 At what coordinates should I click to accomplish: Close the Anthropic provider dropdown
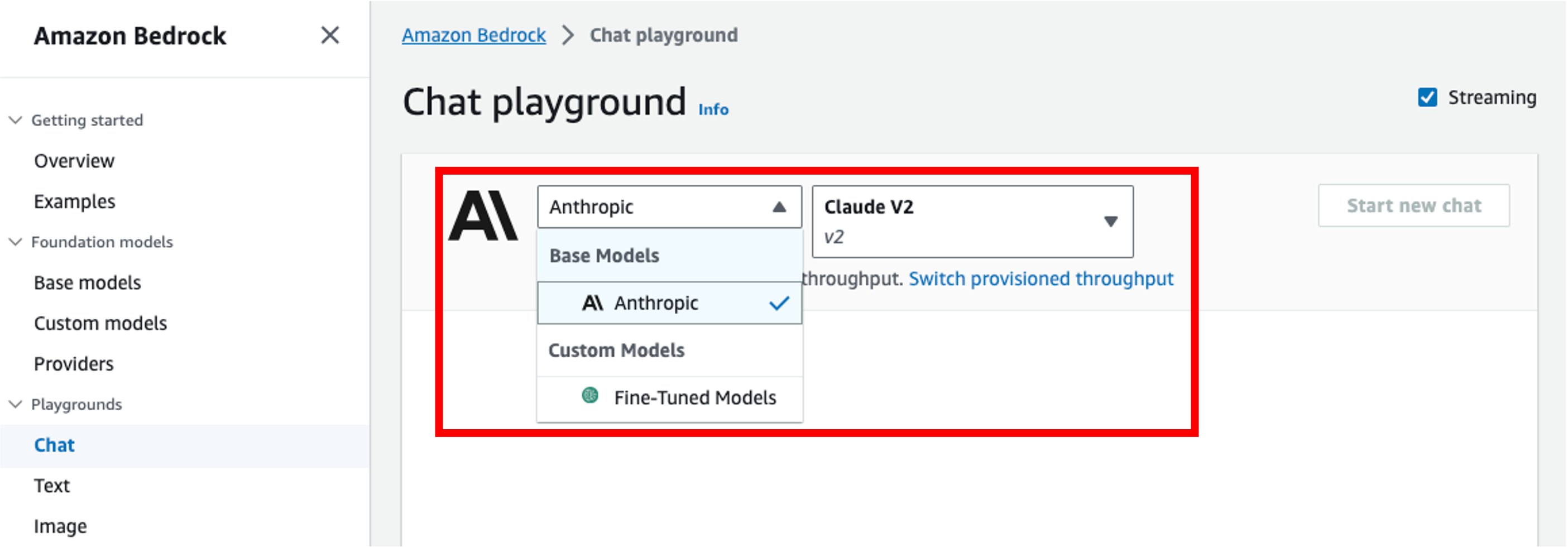[x=669, y=207]
